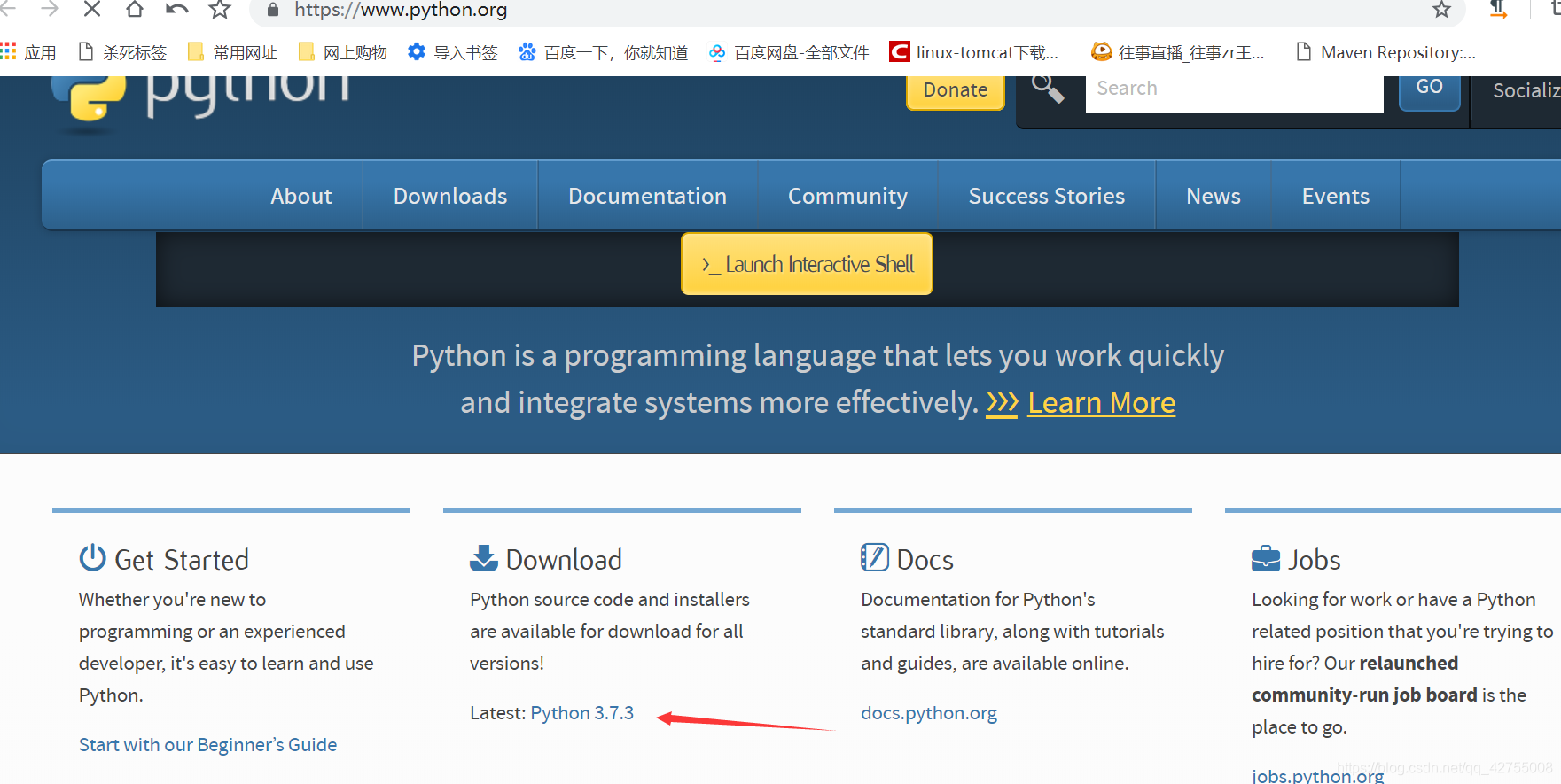This screenshot has width=1561, height=784.
Task: Click the Get Started heading
Action: [x=182, y=560]
